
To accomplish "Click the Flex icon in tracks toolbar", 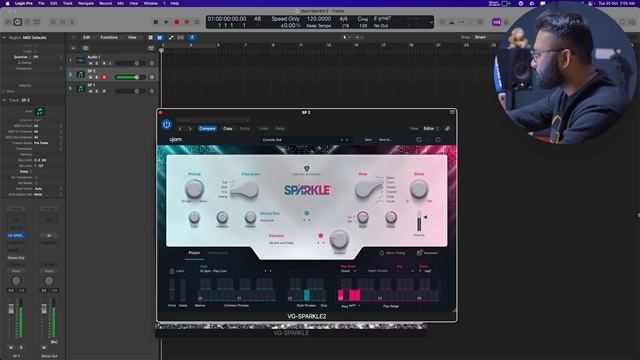I will (180, 38).
